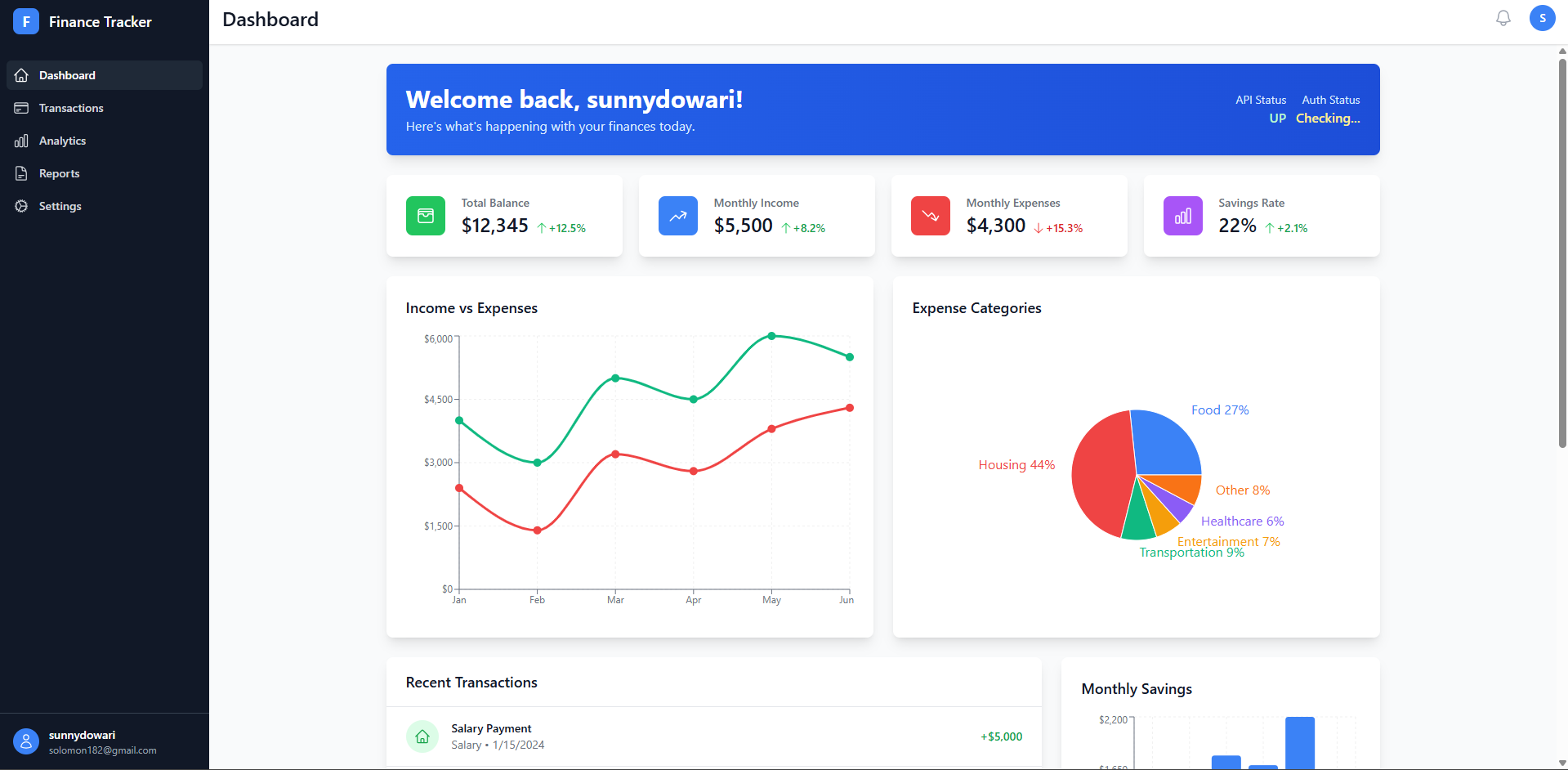Click the red downward-trend icon on Monthly Expenses
The width and height of the screenshot is (1568, 770).
pos(930,216)
